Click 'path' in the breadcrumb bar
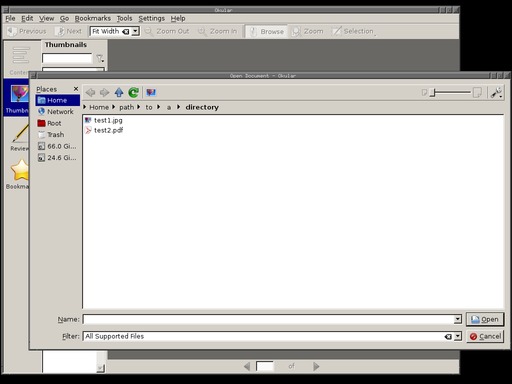The image size is (512, 384). point(126,107)
